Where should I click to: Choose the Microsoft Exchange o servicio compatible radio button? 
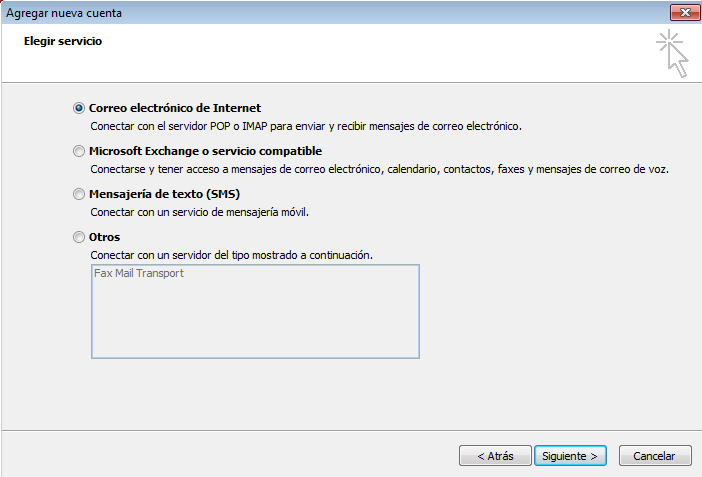tap(79, 151)
